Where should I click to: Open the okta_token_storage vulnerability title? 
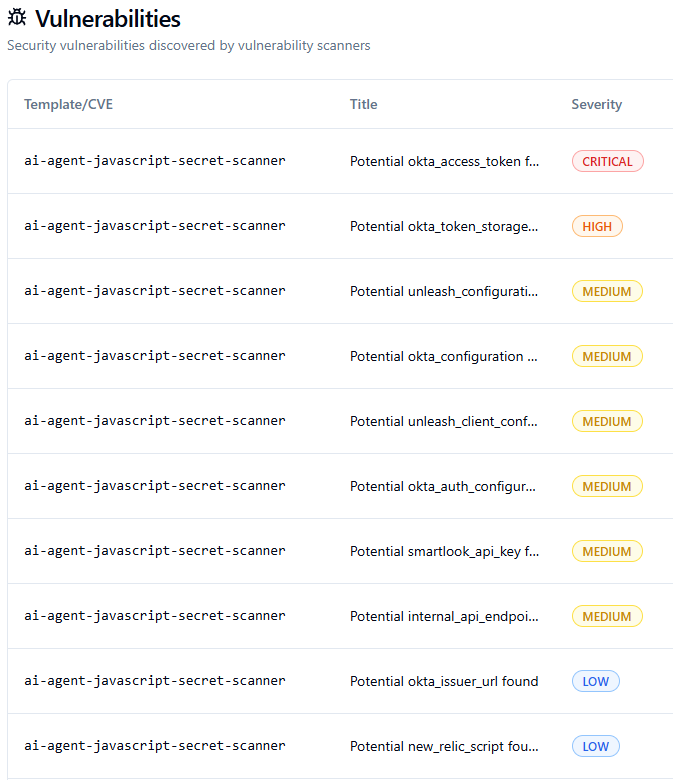[x=445, y=226]
